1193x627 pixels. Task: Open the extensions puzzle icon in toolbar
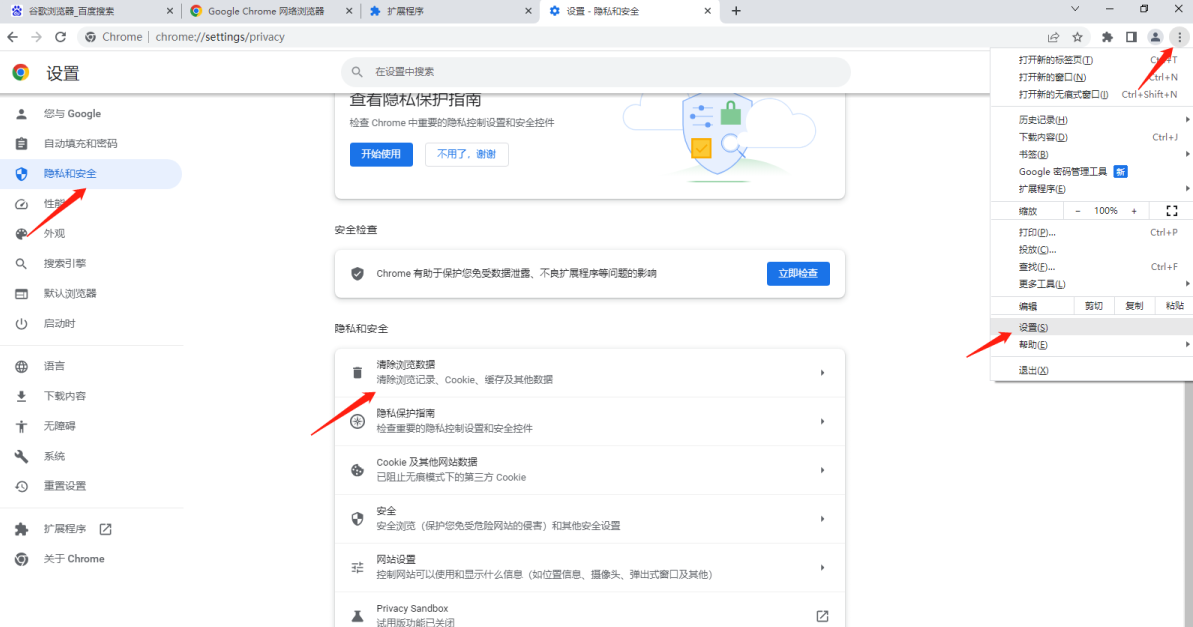point(1107,37)
